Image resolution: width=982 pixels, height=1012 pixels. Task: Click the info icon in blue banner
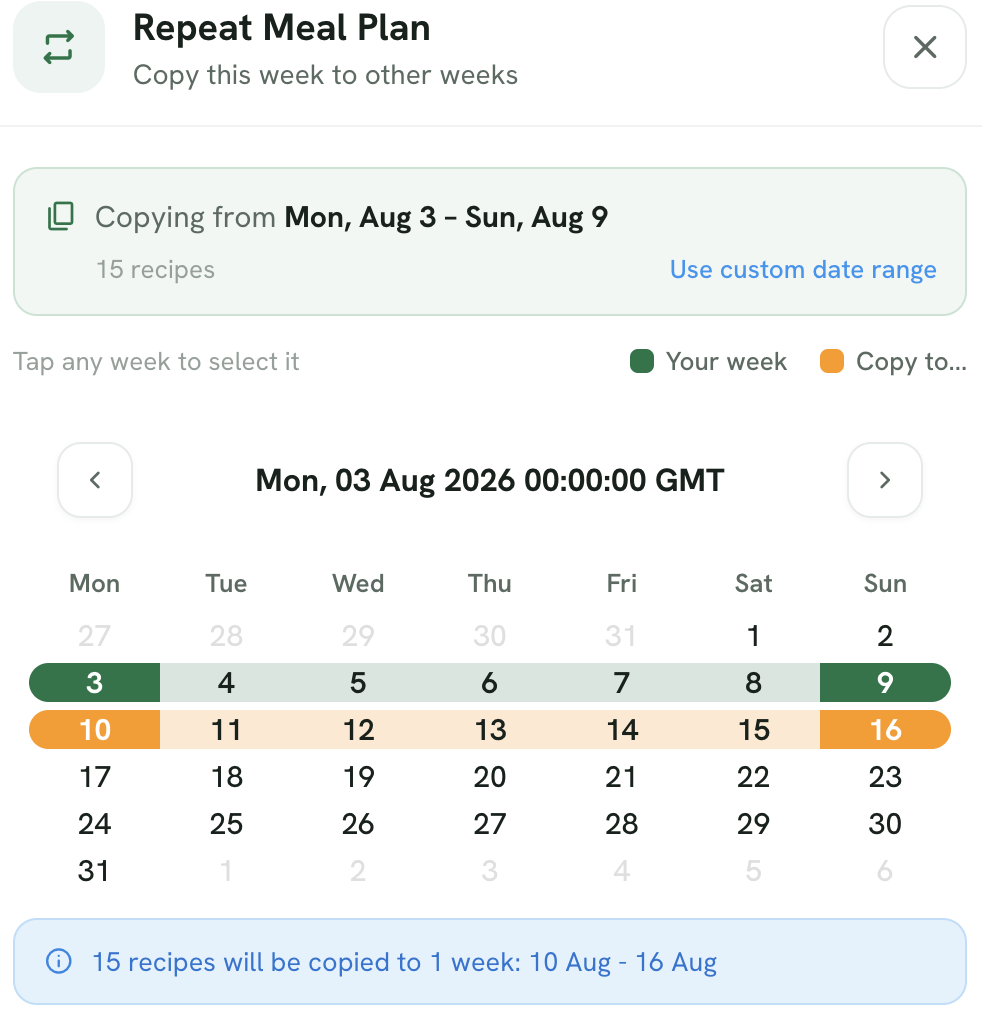[59, 961]
